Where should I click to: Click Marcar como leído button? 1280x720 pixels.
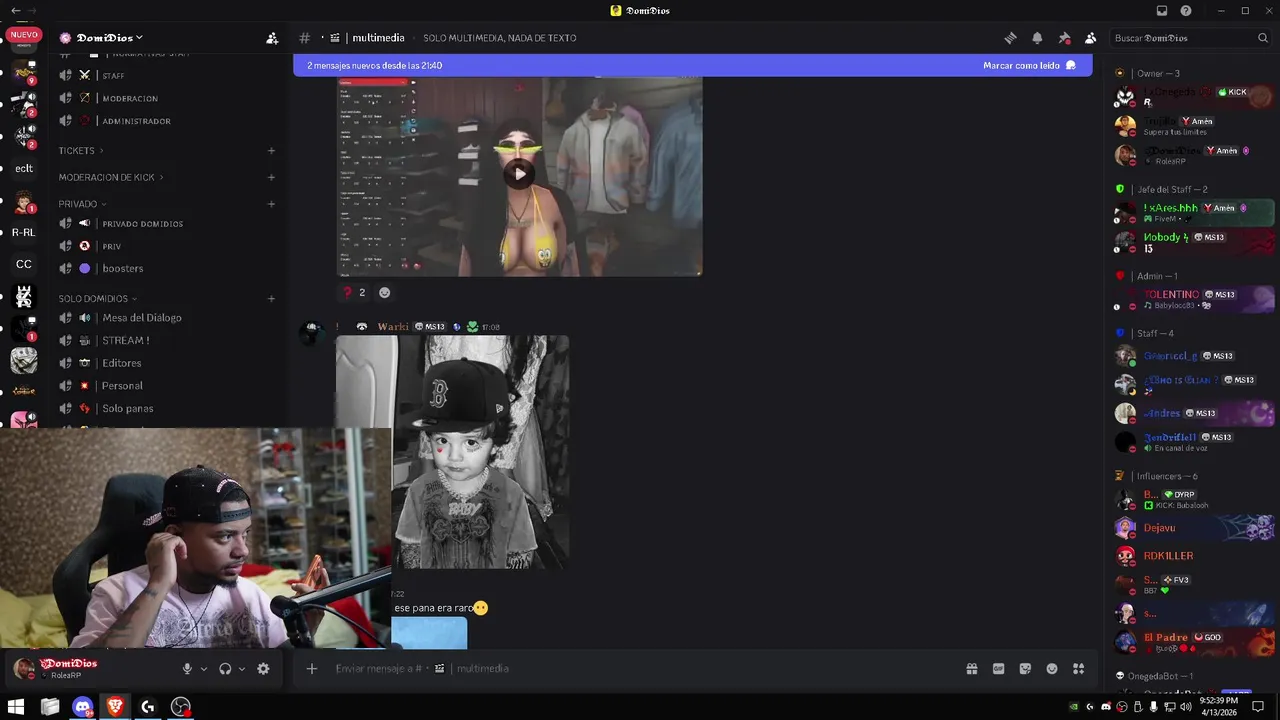click(1029, 65)
